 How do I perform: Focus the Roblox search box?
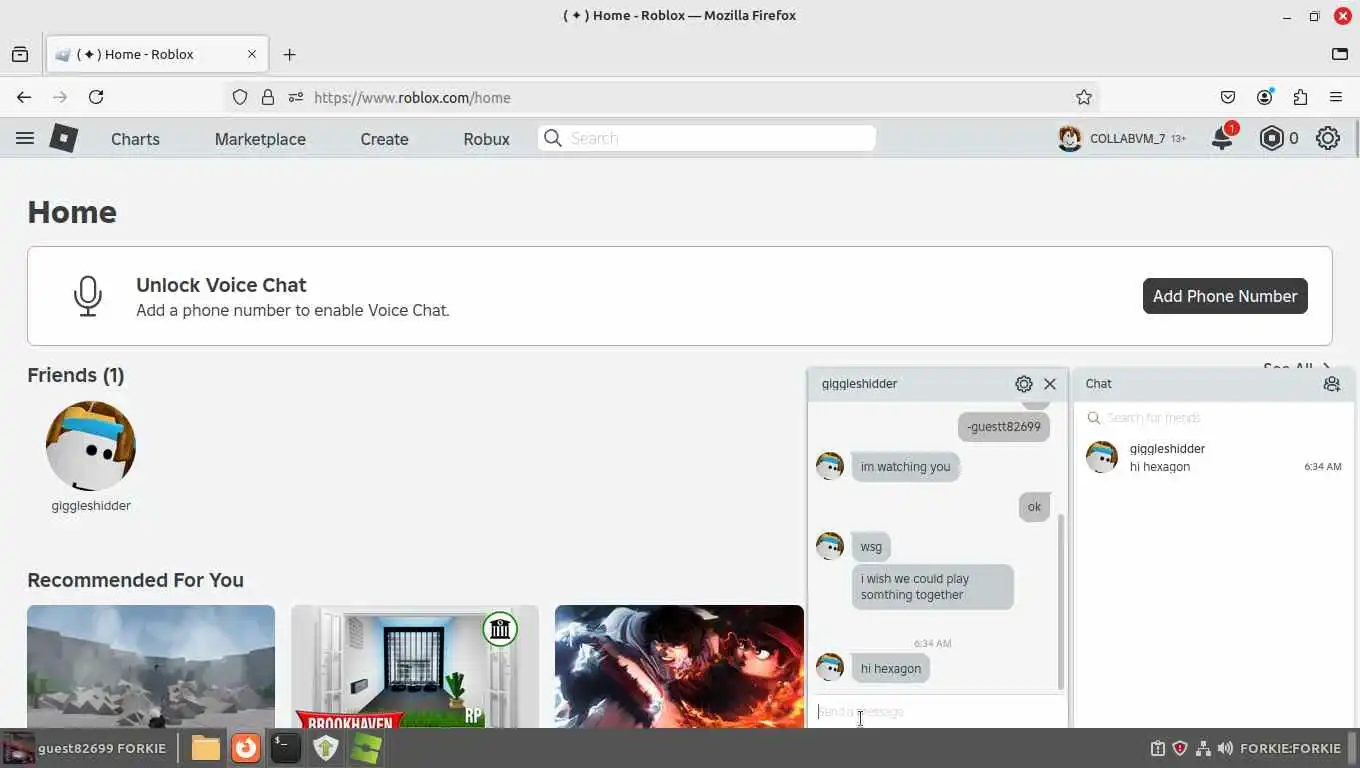click(x=707, y=138)
